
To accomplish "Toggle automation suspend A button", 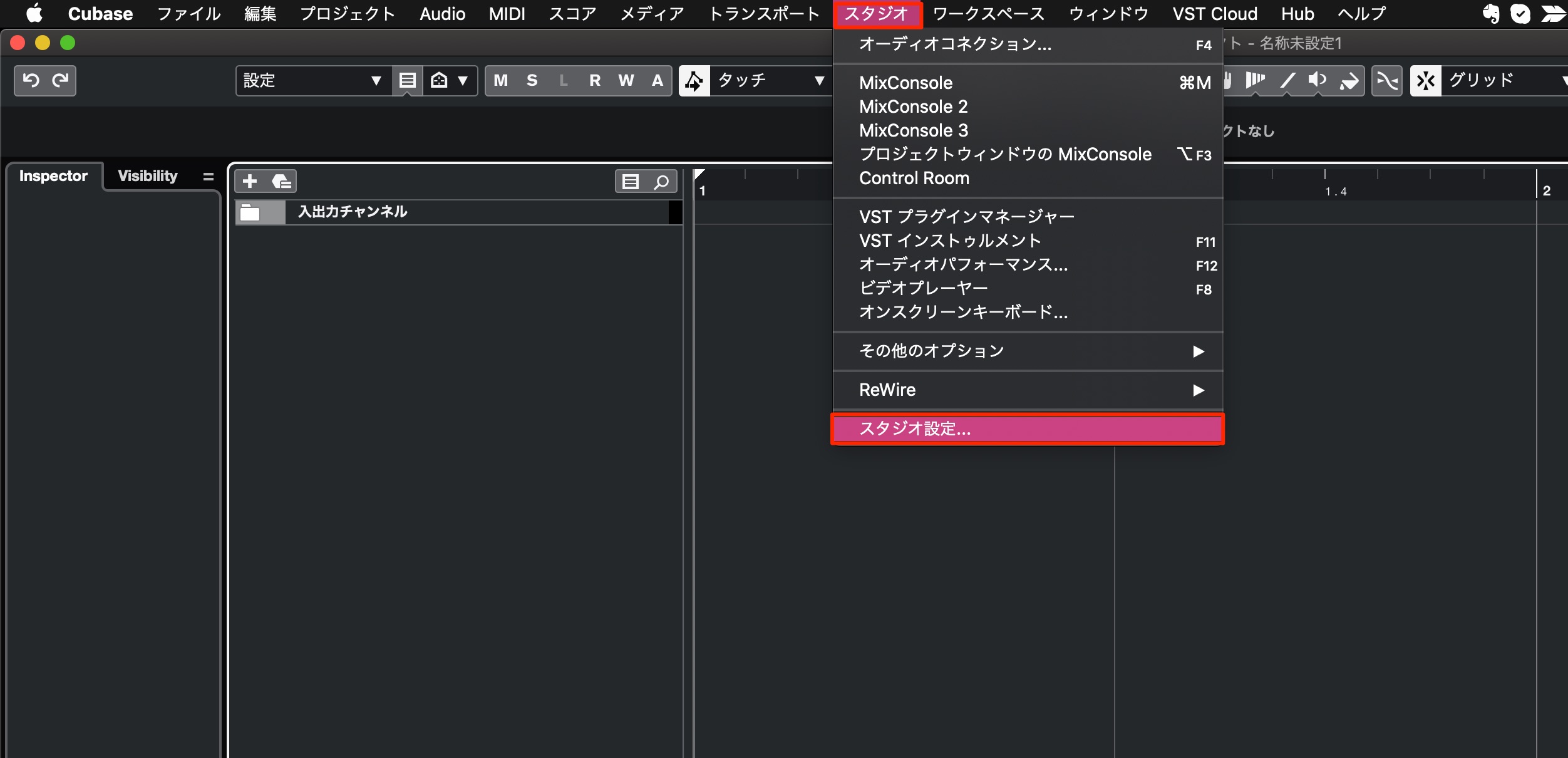I will coord(658,80).
